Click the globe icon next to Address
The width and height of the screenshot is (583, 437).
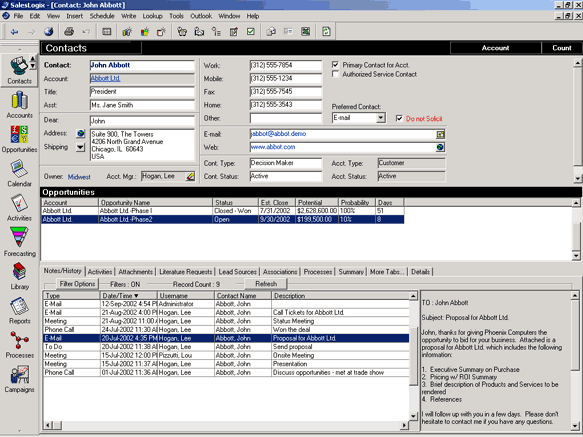pyautogui.click(x=80, y=134)
